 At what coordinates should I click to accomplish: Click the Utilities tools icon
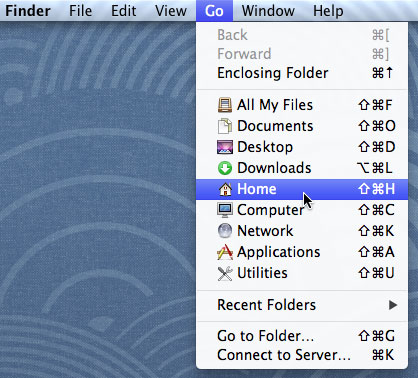pos(225,273)
